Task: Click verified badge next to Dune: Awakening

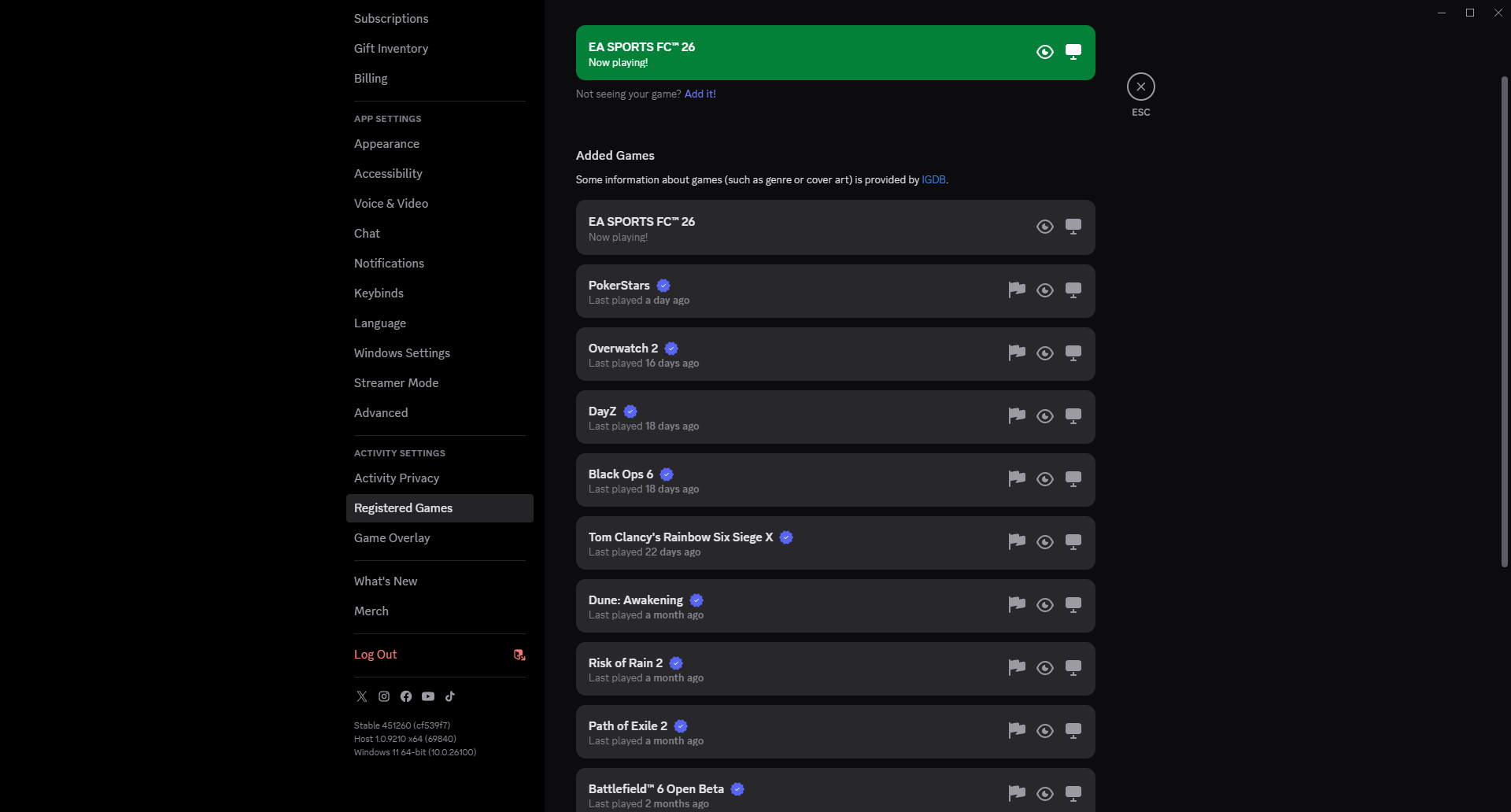Action: pos(696,600)
